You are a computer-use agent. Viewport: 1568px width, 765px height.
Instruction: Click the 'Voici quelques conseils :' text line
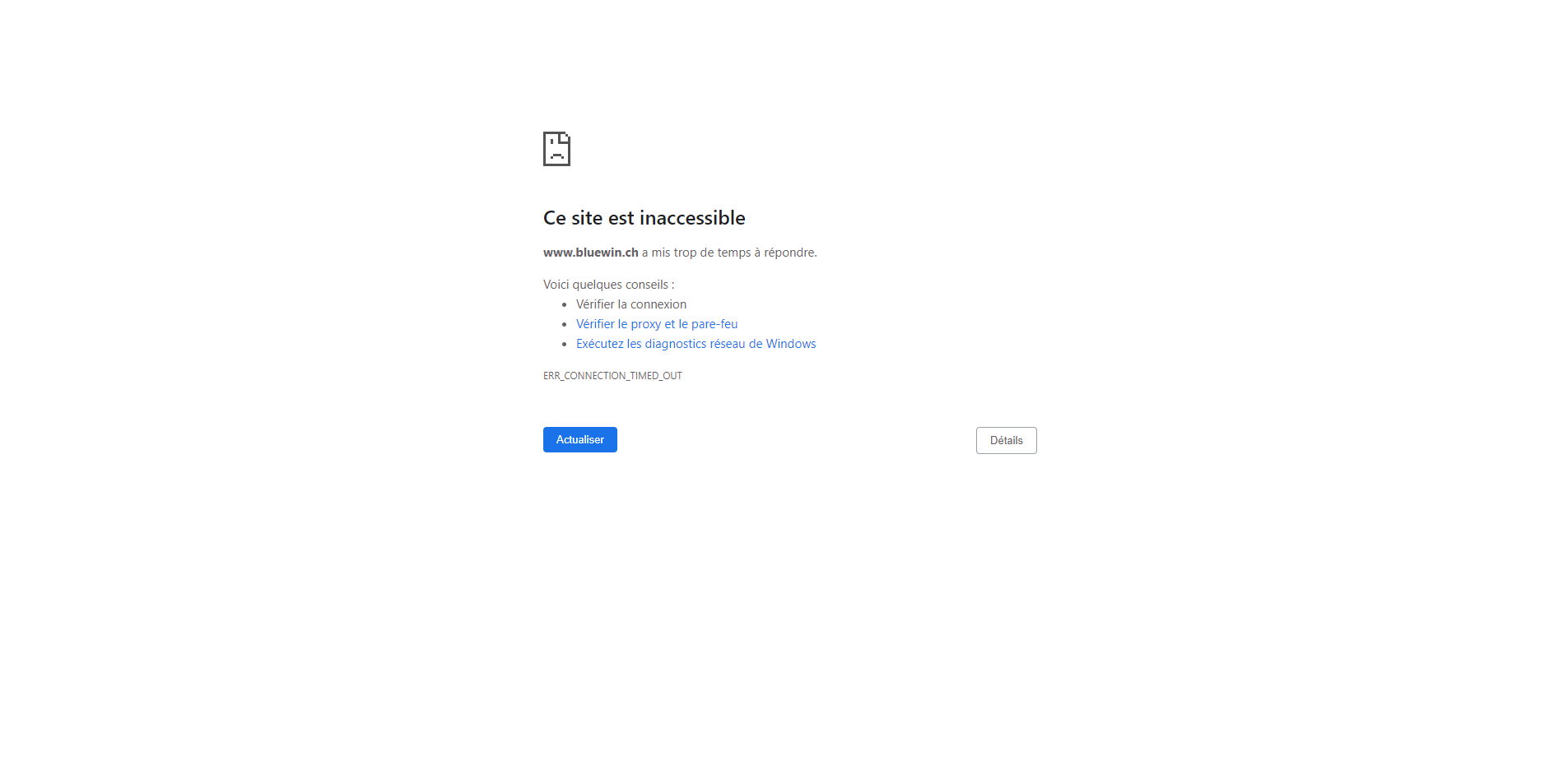[x=609, y=285]
